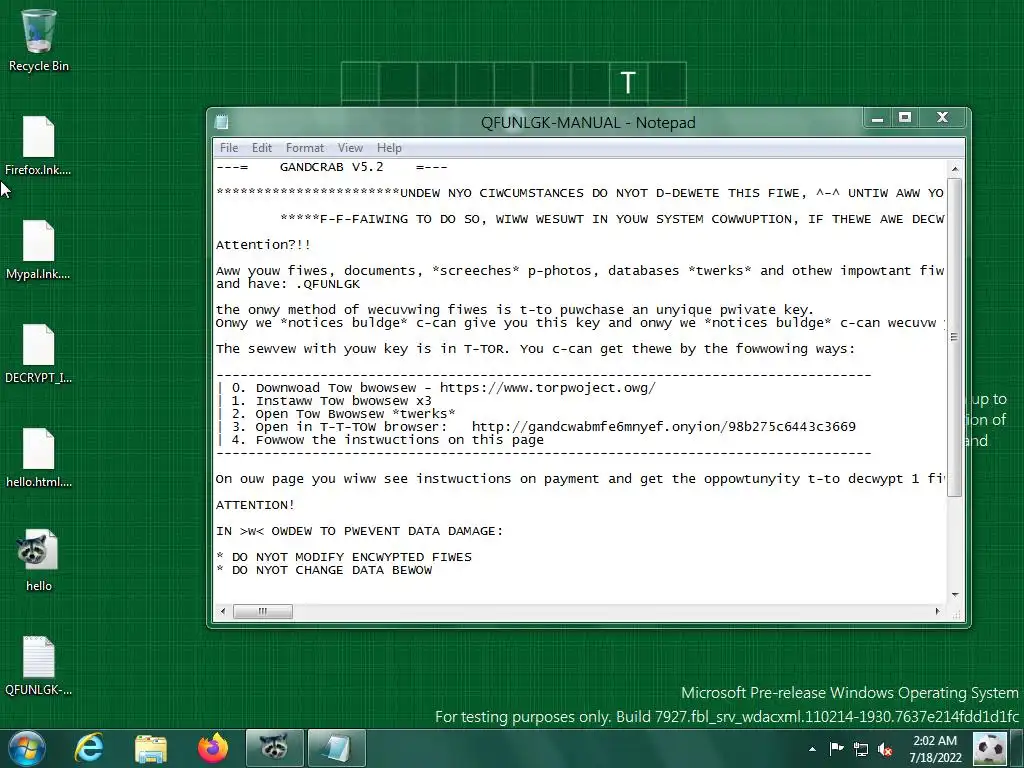The height and width of the screenshot is (768, 1024).
Task: Click the horizontal scrollbar left arrow
Action: pos(223,611)
